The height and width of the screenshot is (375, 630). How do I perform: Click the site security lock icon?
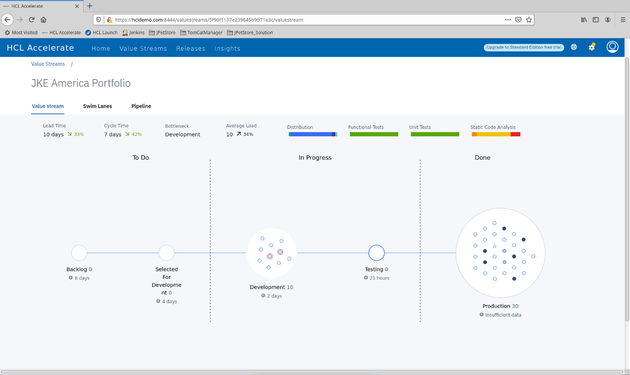pyautogui.click(x=109, y=19)
